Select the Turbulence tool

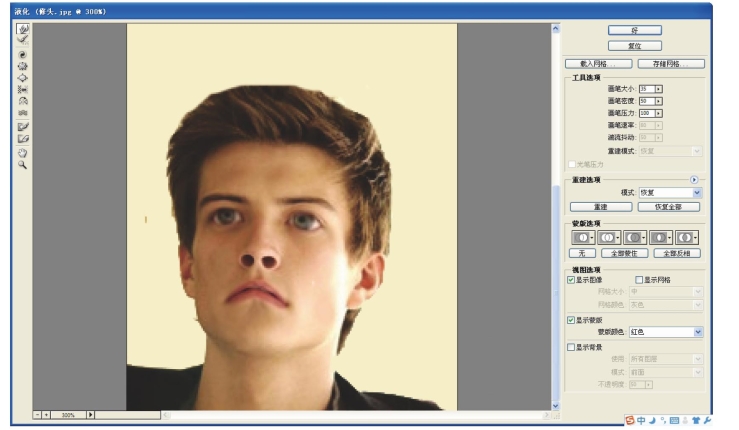pyautogui.click(x=23, y=113)
